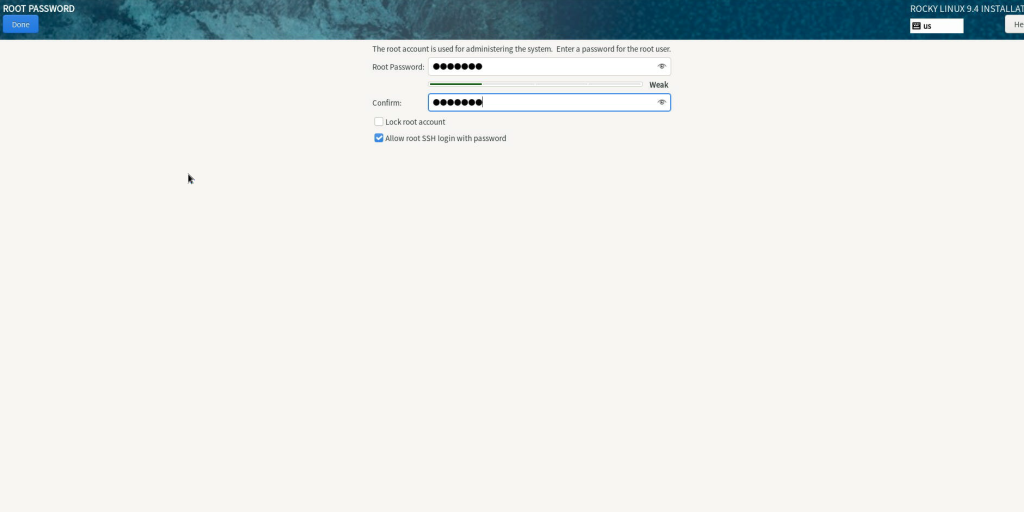Click the green filled part of strength bar

coord(456,84)
